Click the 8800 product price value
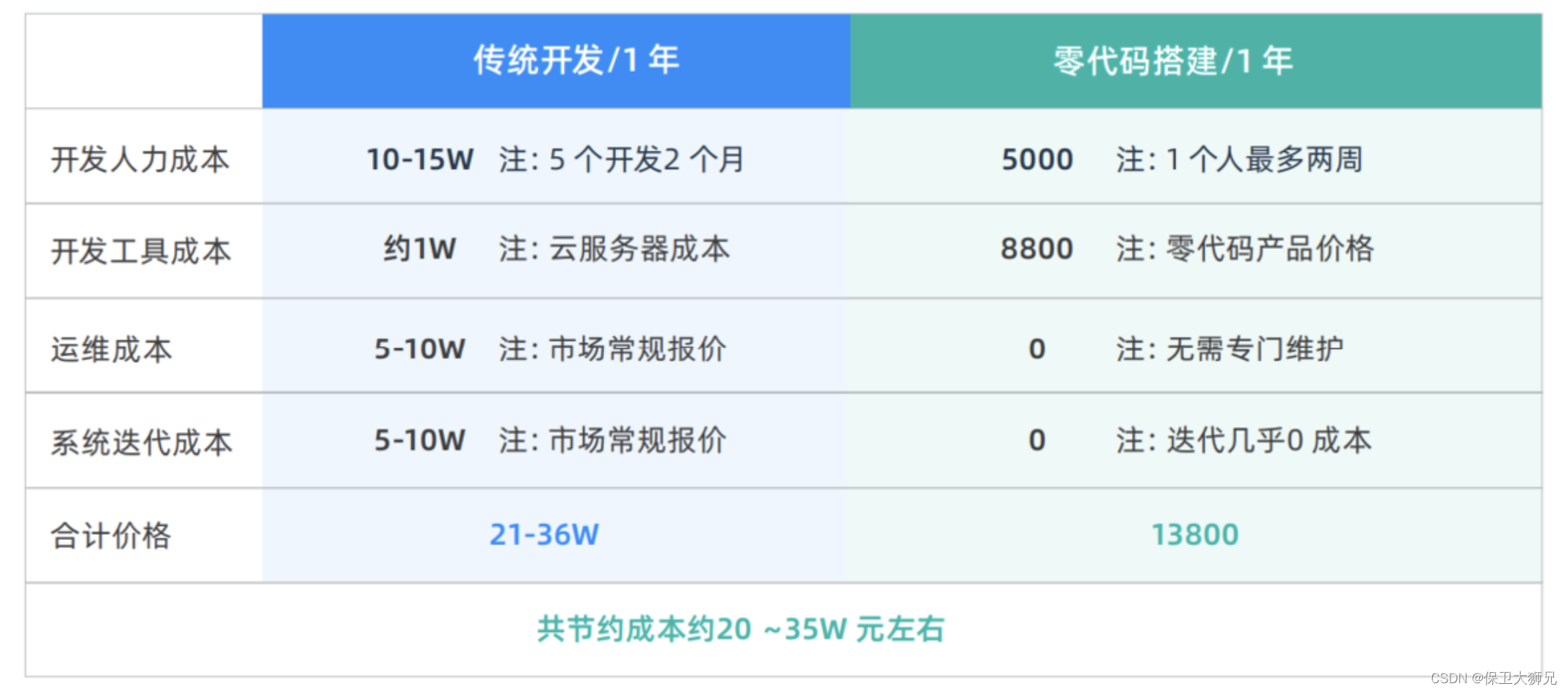1568x692 pixels. pos(1037,249)
